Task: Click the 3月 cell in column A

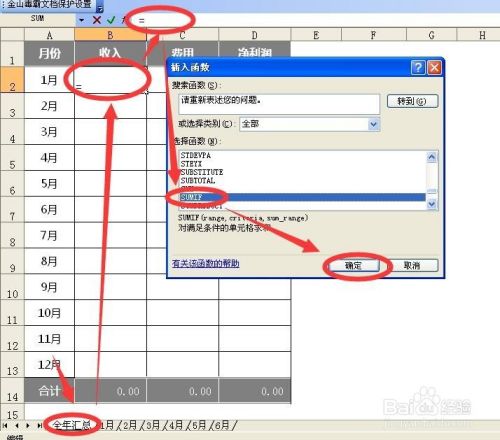Action: [49, 132]
